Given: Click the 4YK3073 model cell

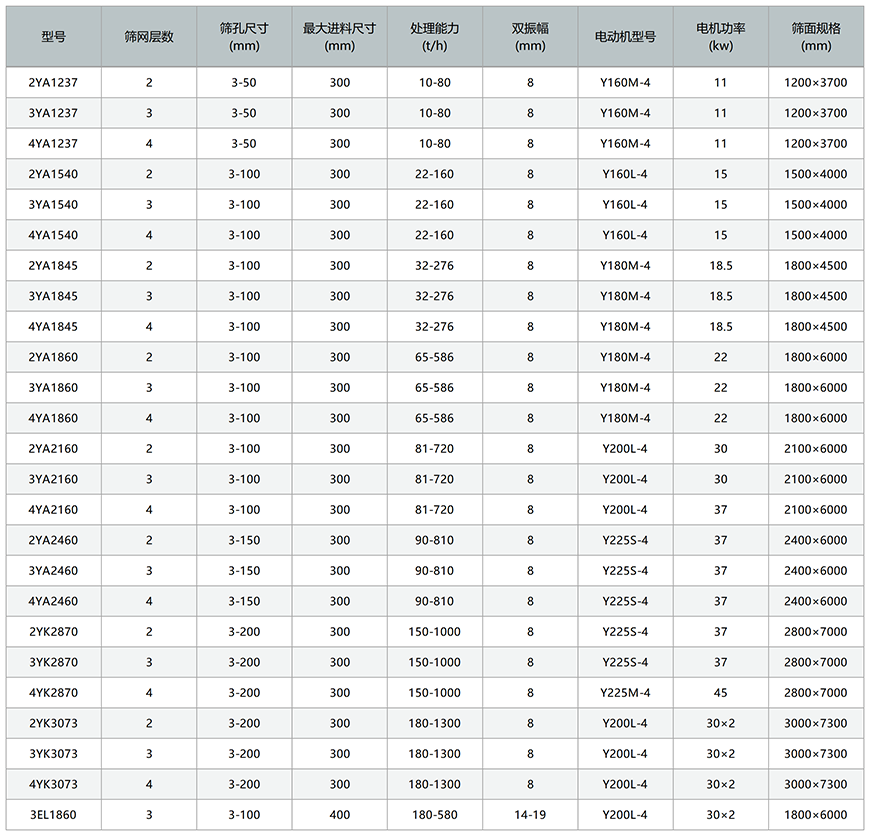Looking at the screenshot, I should point(53,784).
